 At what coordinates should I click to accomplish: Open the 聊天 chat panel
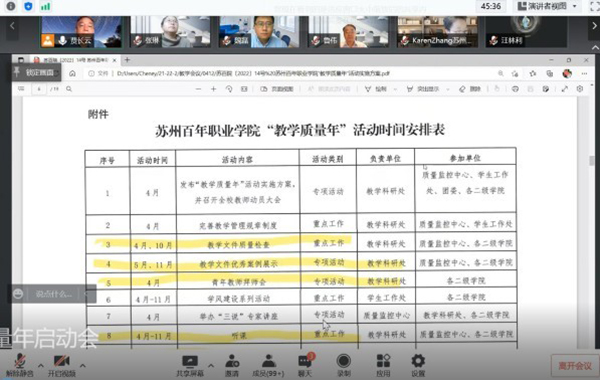tap(305, 365)
